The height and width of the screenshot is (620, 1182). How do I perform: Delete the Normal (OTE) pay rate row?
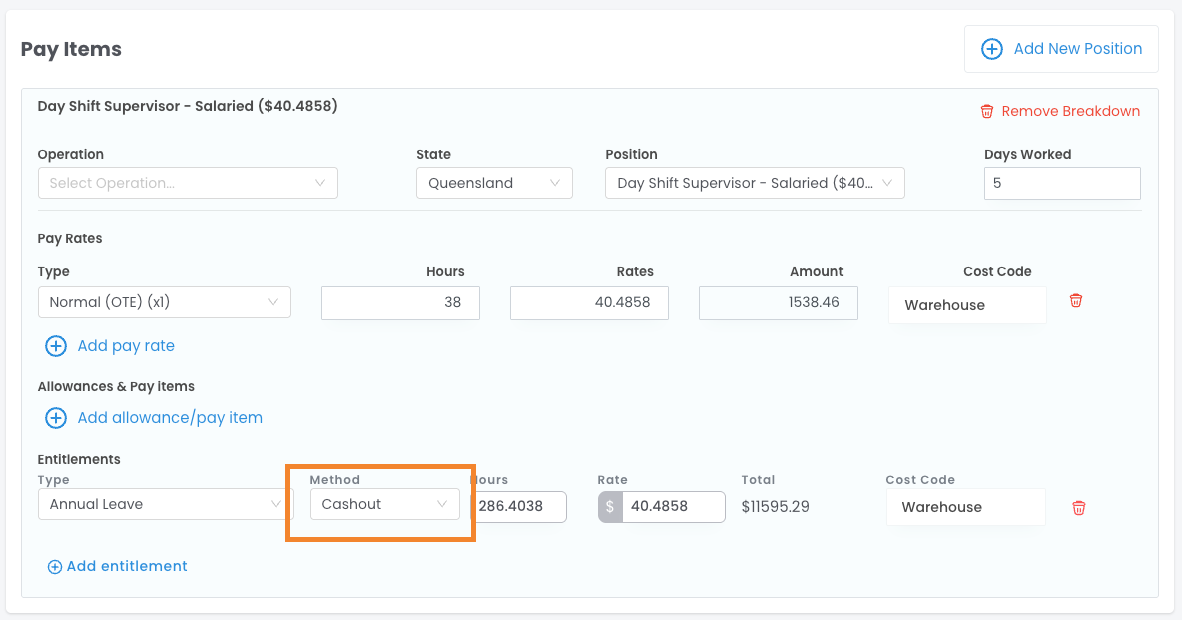[1076, 301]
